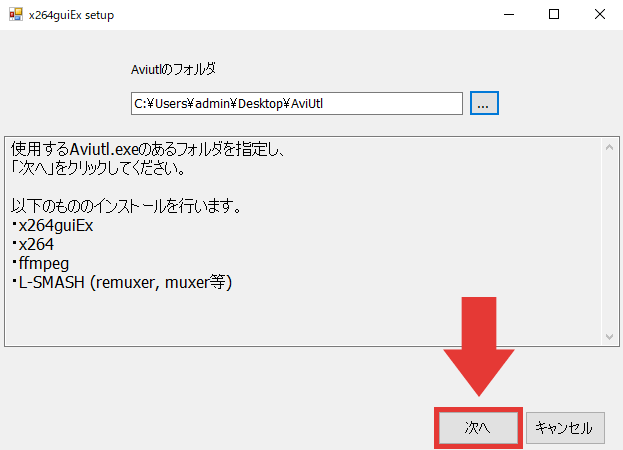Click the x264guiEx setup app icon
Viewport: 623px width, 450px height.
pyautogui.click(x=16, y=15)
